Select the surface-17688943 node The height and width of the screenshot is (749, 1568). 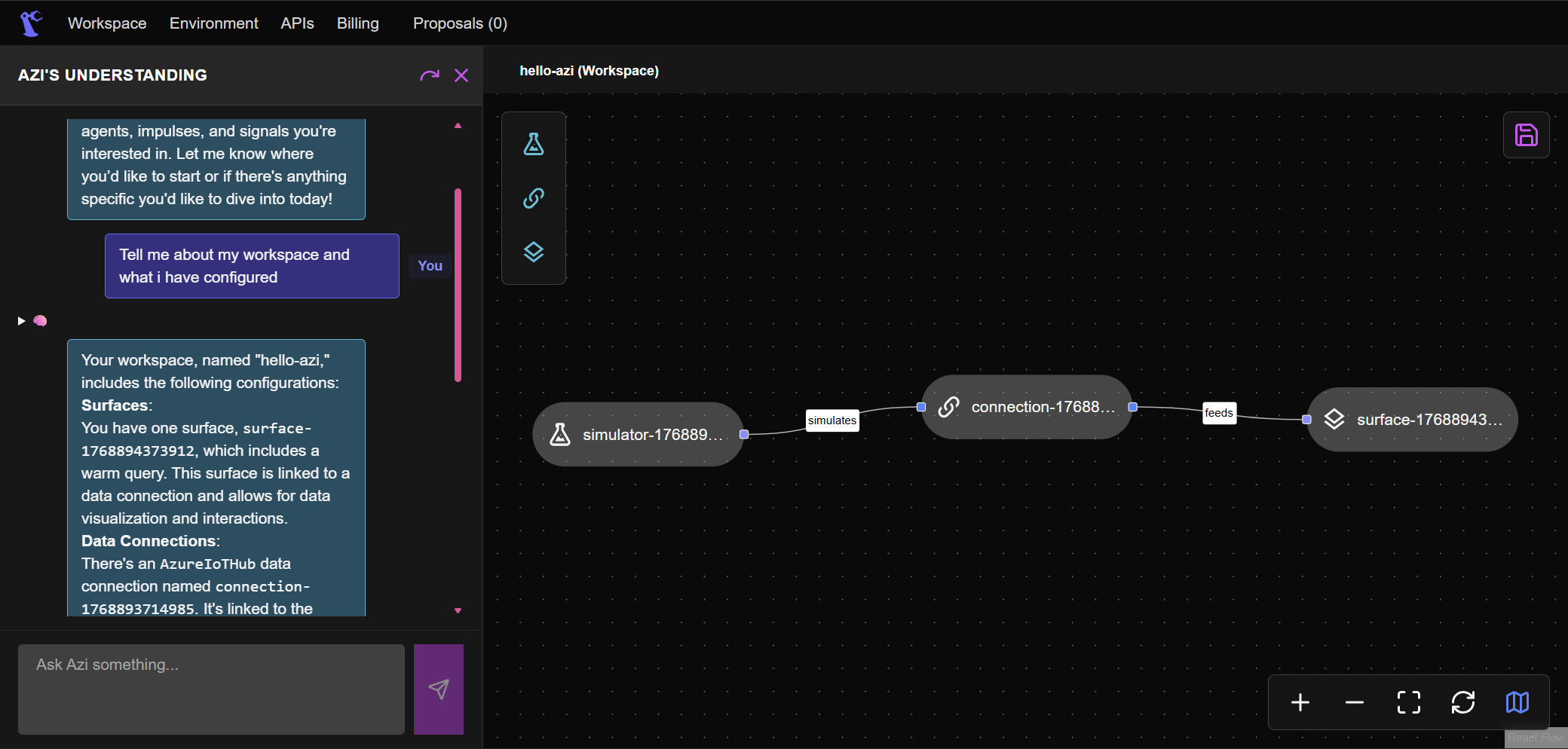click(1412, 420)
